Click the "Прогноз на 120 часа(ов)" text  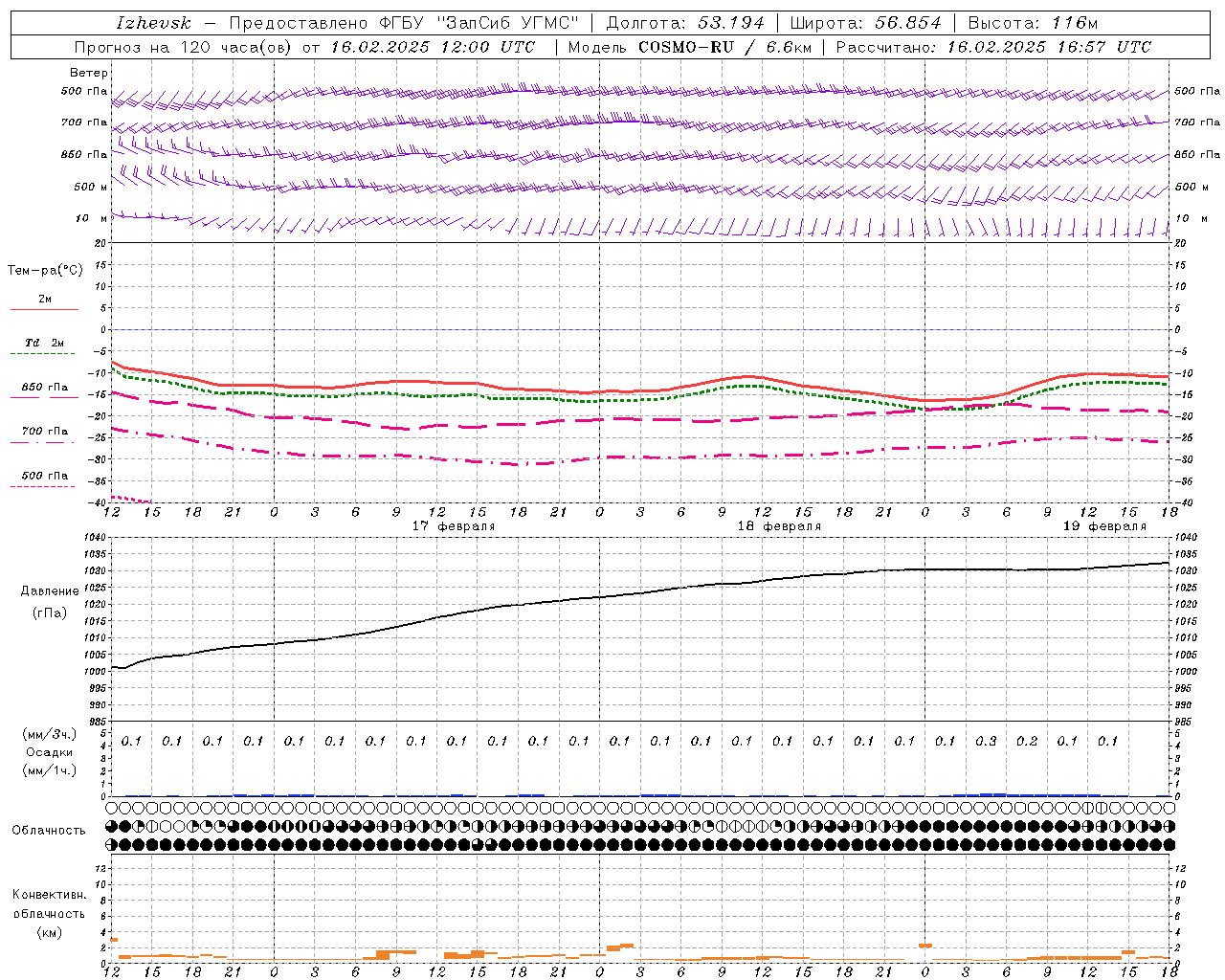click(x=185, y=47)
